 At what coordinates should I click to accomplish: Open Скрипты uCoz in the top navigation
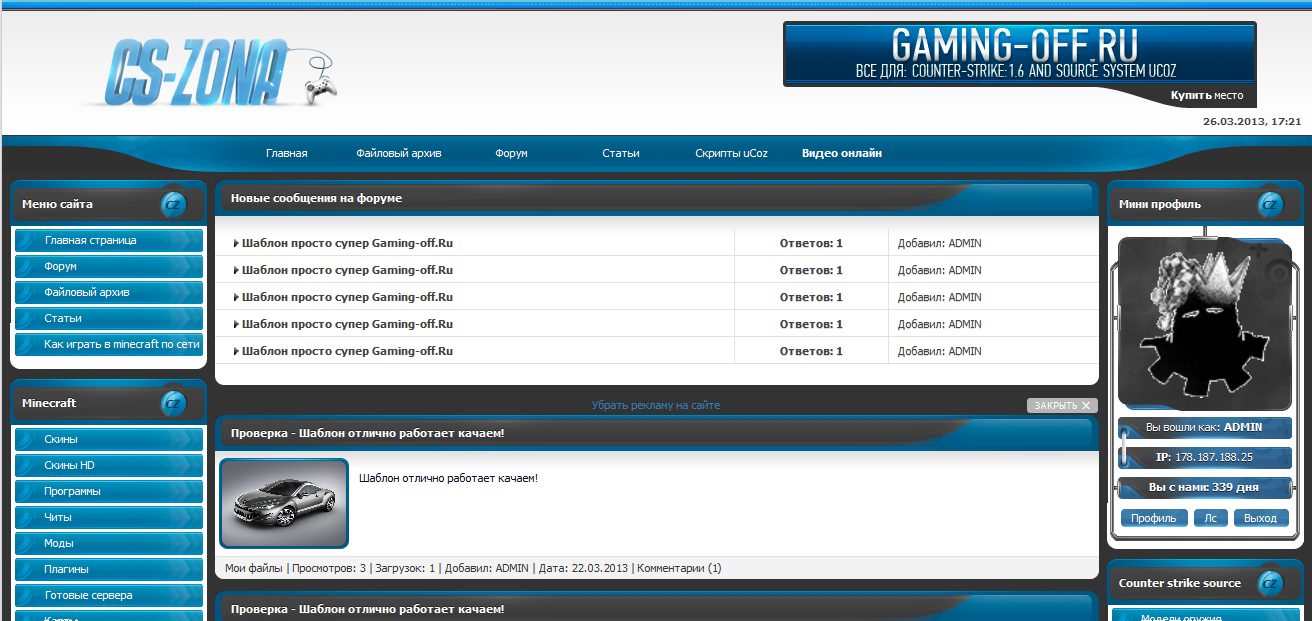pos(731,154)
